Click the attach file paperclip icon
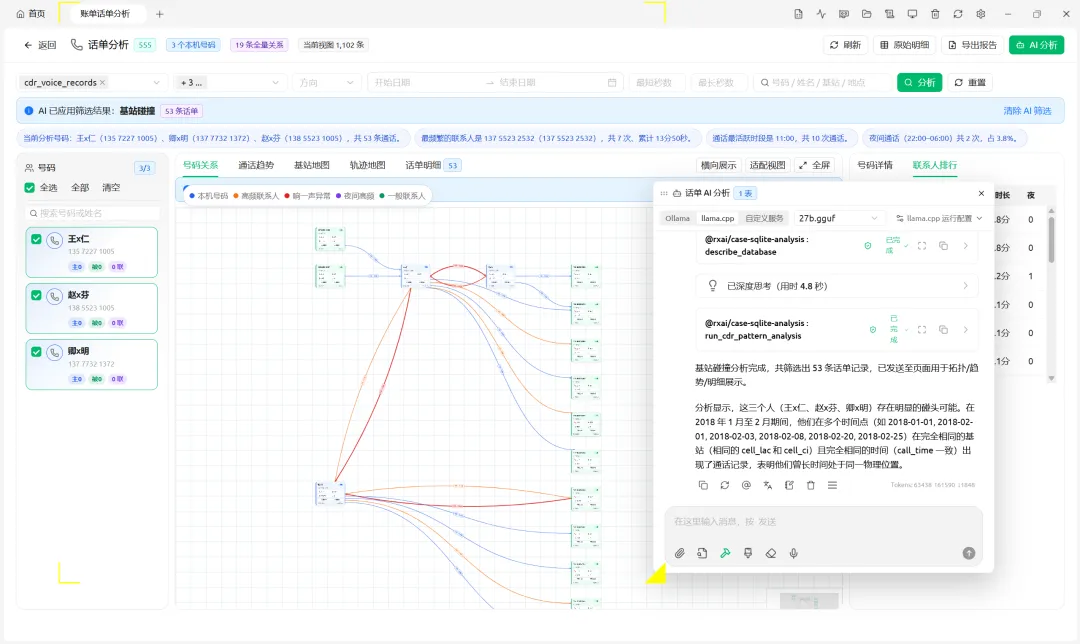1080x644 pixels. coord(679,553)
